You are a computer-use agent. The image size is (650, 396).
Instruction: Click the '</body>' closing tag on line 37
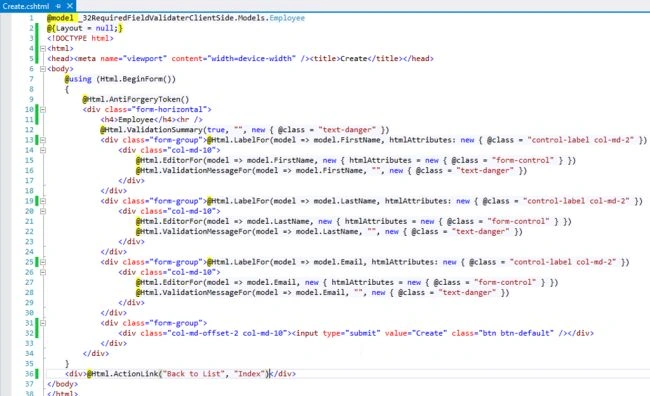[x=62, y=384]
